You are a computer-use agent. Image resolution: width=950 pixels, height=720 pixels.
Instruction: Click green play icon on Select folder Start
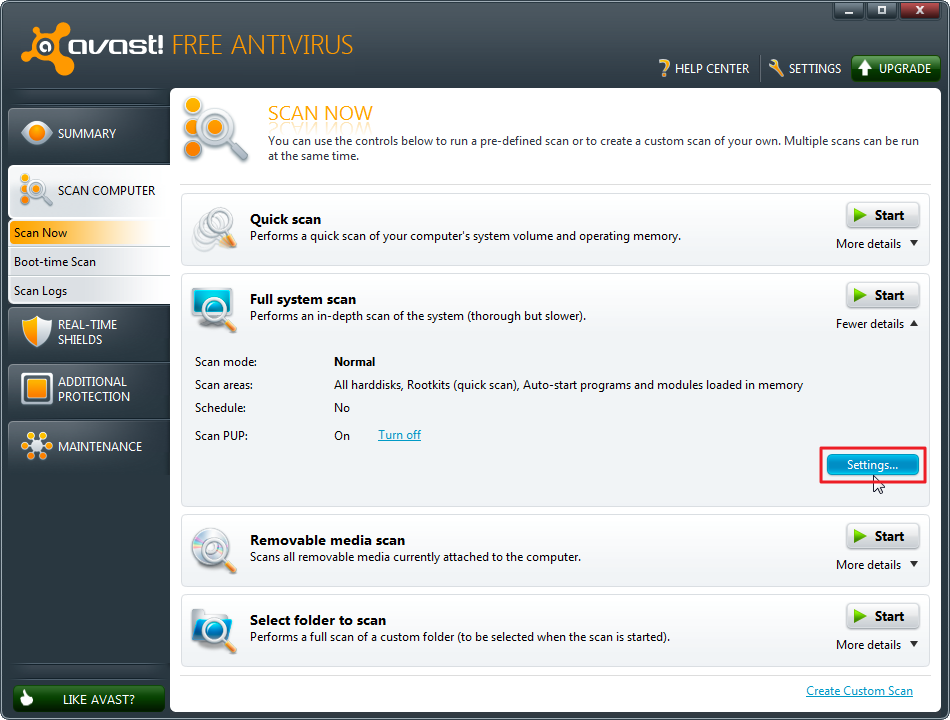[860, 616]
